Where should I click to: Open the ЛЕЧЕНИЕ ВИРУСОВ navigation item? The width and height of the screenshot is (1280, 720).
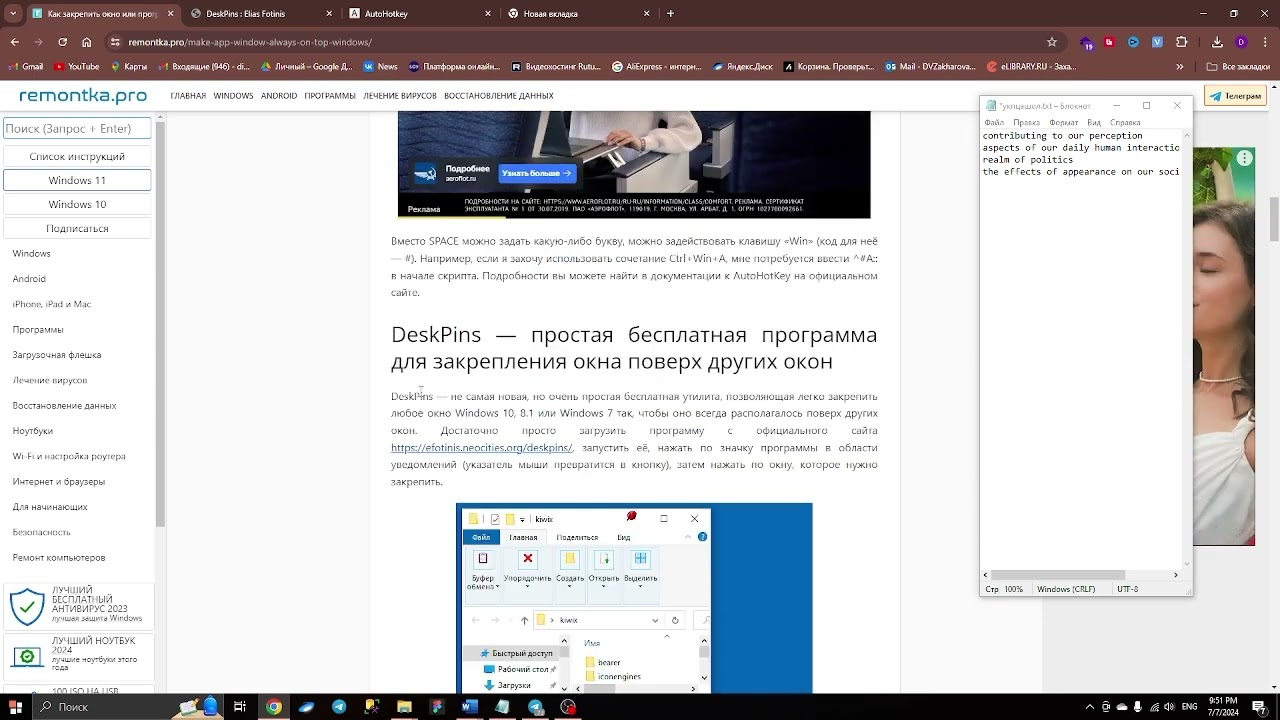tap(400, 96)
